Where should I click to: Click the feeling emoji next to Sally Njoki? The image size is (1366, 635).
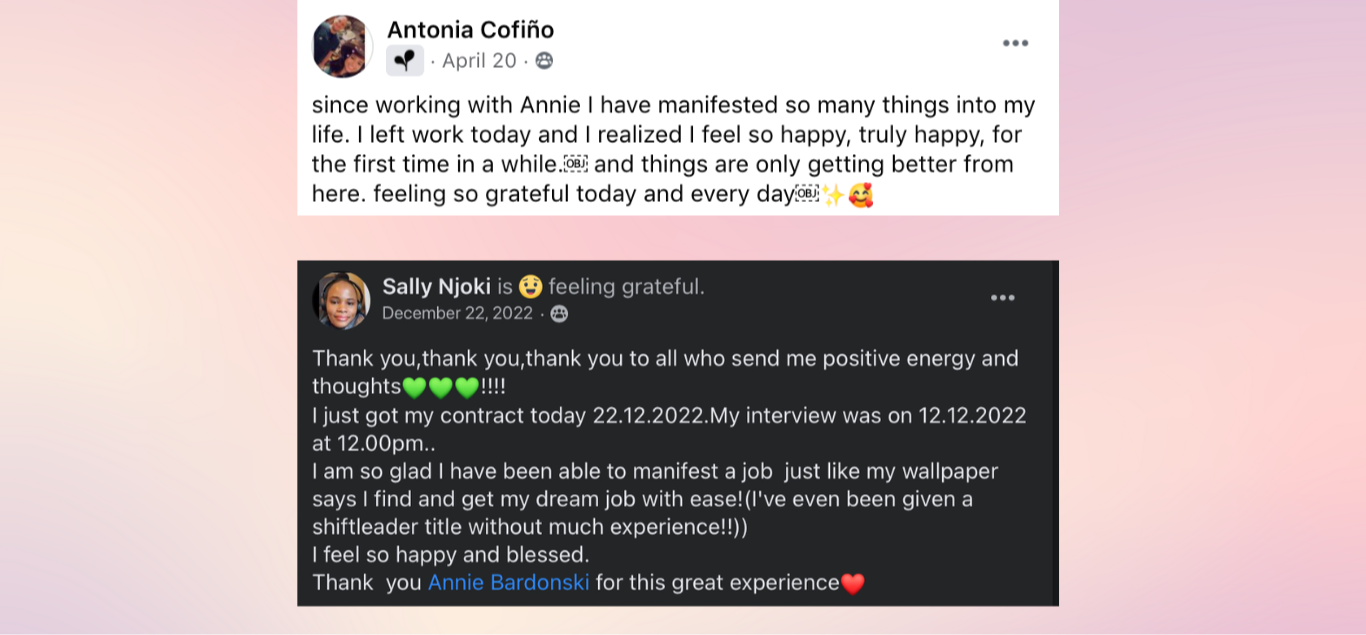[530, 287]
